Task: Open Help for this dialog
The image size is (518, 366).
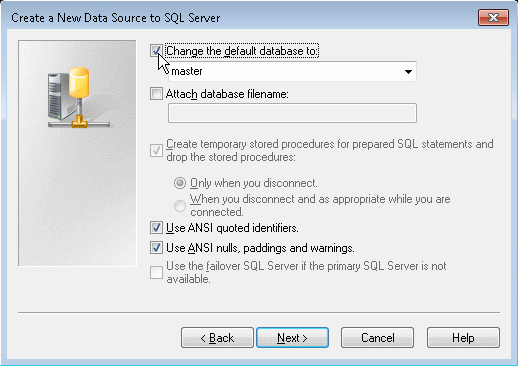Action: pos(463,338)
